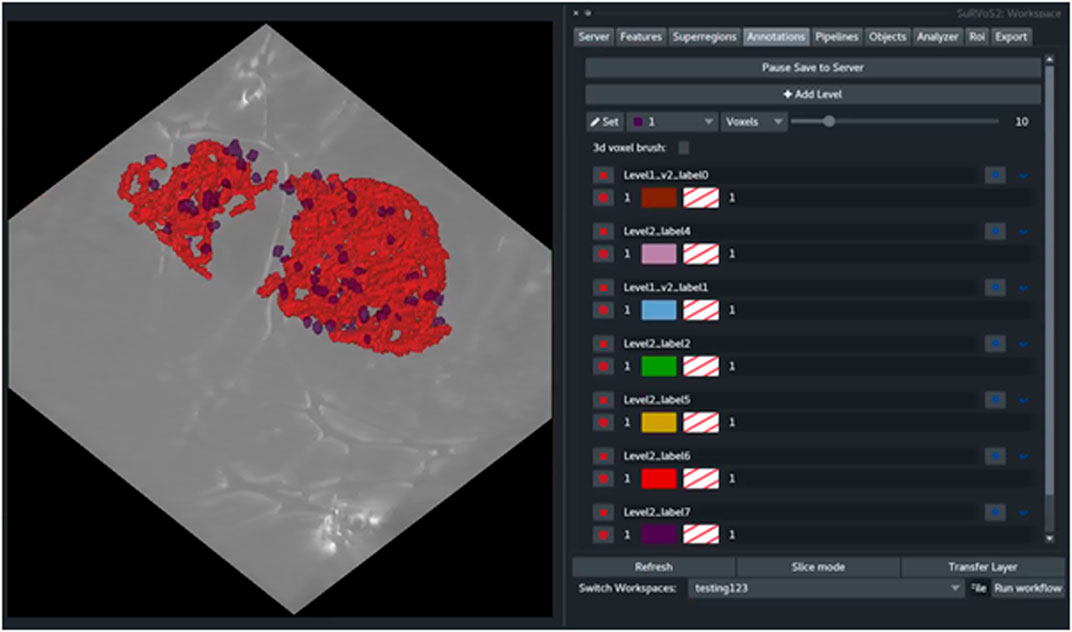Select the Annotations tab

pos(776,37)
